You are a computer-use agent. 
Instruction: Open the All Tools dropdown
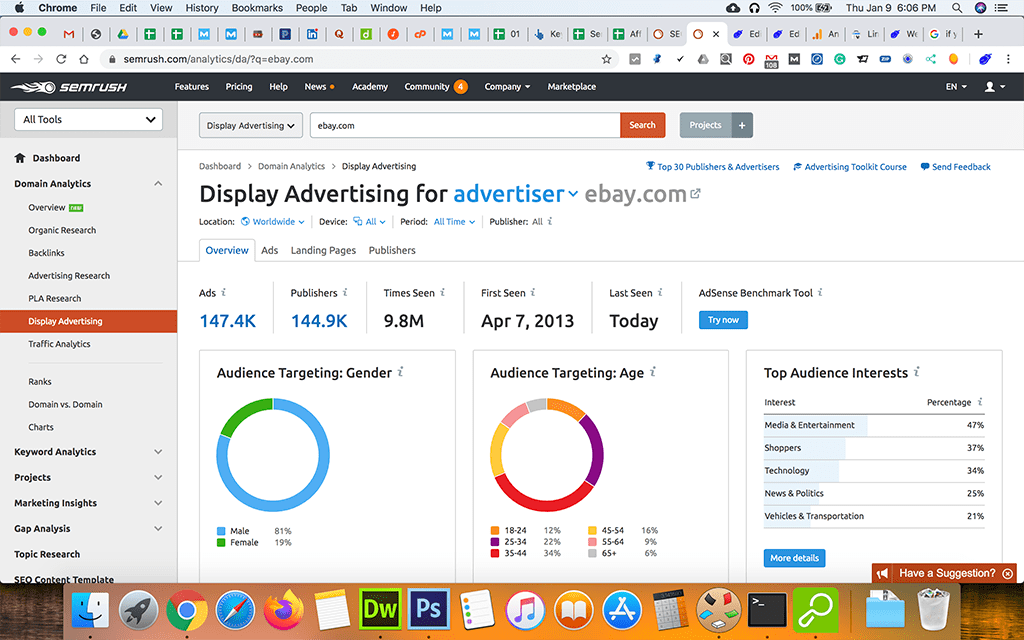pyautogui.click(x=88, y=120)
